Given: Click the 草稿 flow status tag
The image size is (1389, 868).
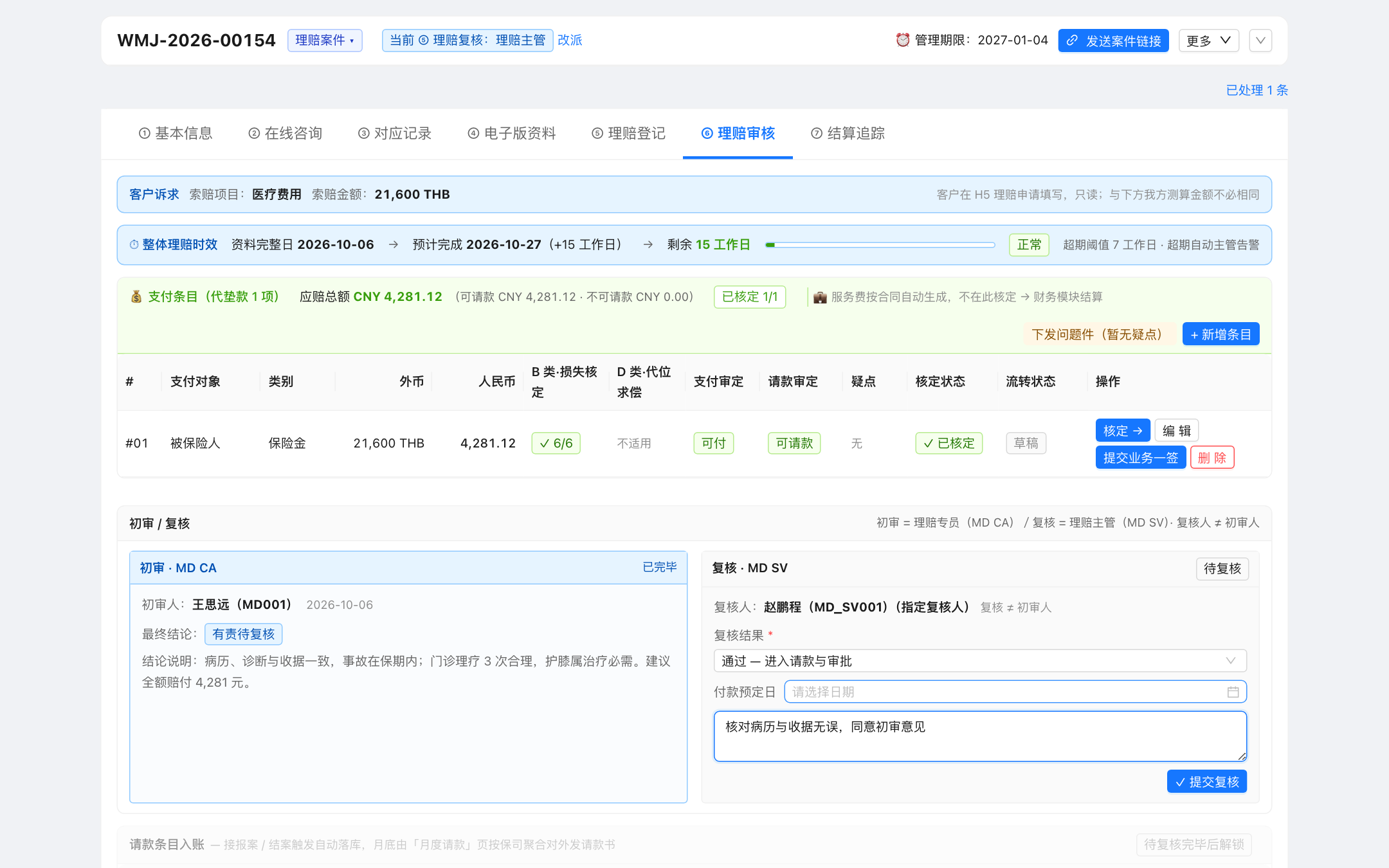Looking at the screenshot, I should (1026, 443).
